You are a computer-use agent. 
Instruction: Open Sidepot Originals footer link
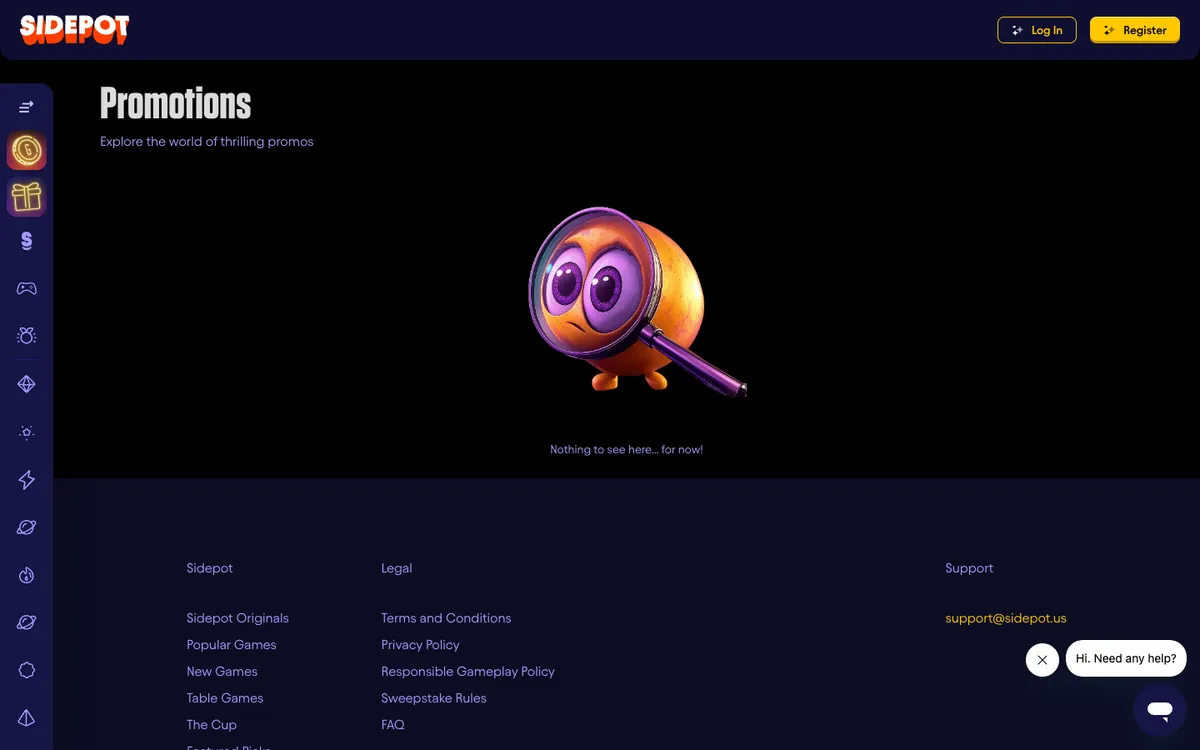238,618
